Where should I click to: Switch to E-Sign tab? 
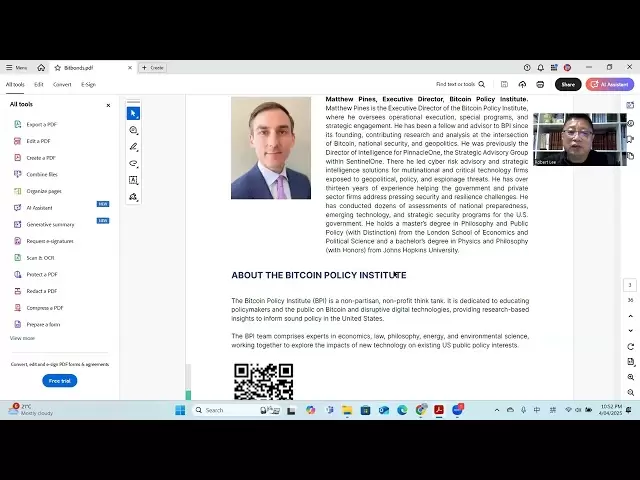click(88, 84)
